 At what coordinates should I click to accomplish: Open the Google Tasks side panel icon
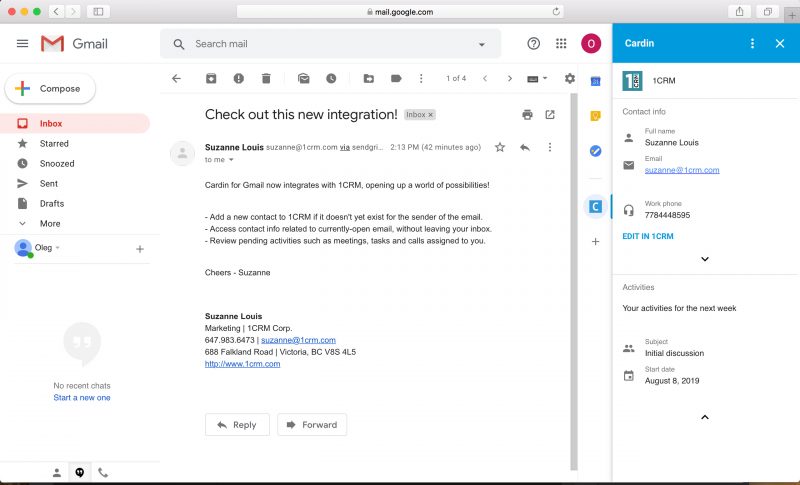(x=595, y=151)
